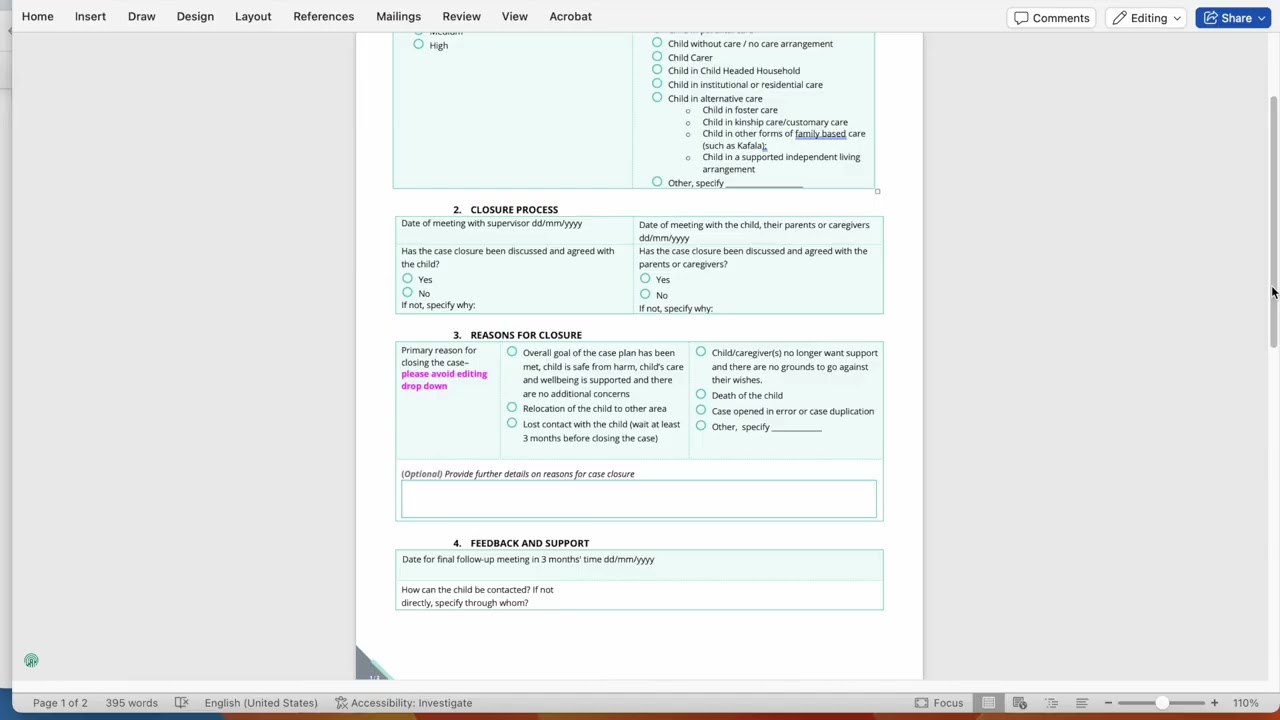Select 'Relocation of the child to other area'

coord(512,407)
